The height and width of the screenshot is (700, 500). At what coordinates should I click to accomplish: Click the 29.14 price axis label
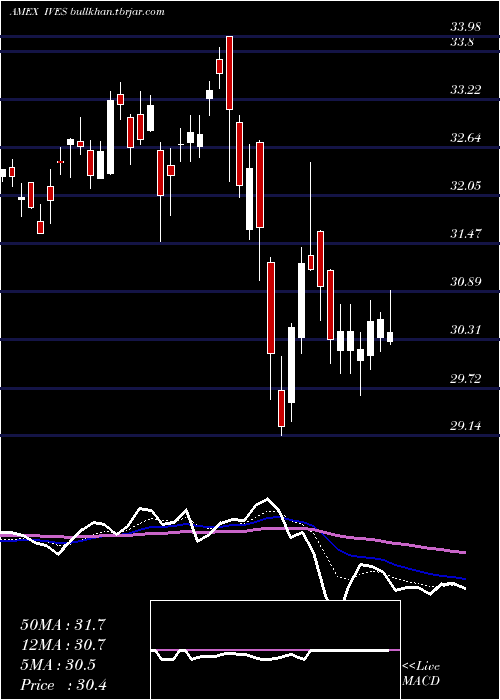[466, 426]
